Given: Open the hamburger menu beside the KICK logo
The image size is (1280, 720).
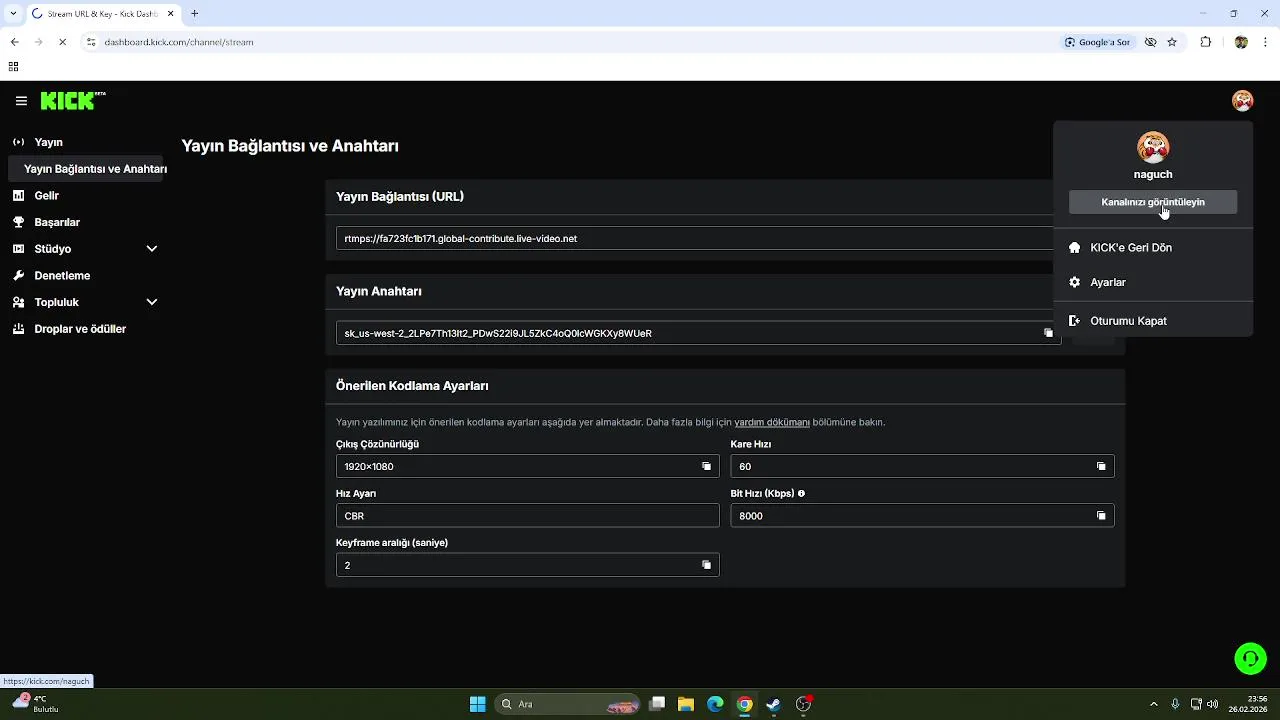Looking at the screenshot, I should 21,101.
